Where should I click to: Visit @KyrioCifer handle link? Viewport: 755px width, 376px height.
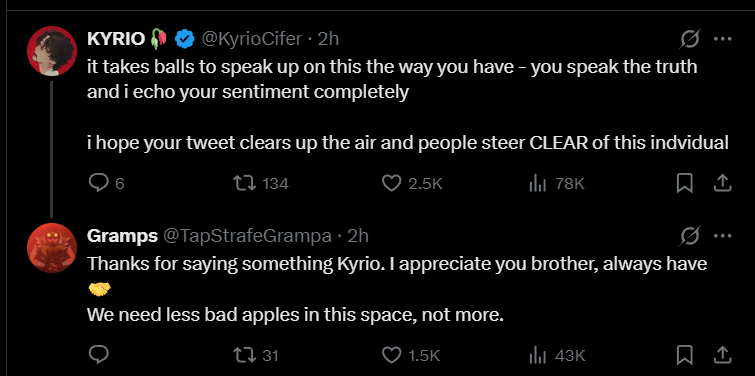pos(251,39)
